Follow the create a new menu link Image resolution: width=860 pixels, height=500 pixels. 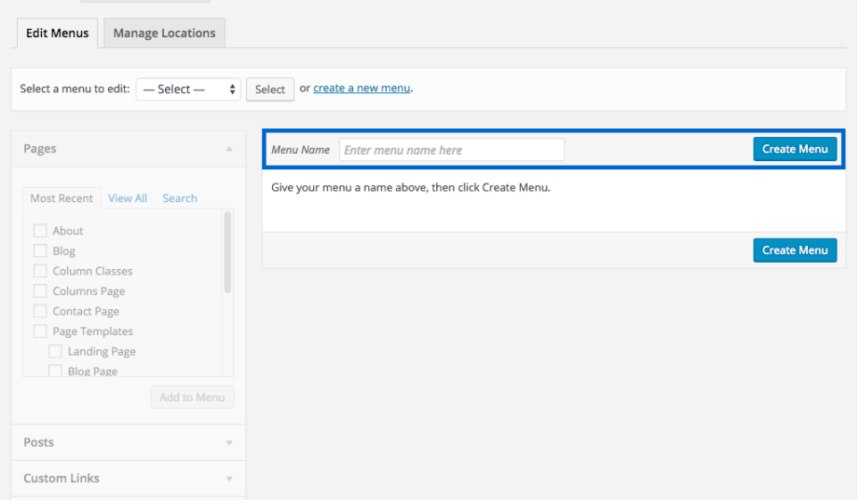(361, 88)
